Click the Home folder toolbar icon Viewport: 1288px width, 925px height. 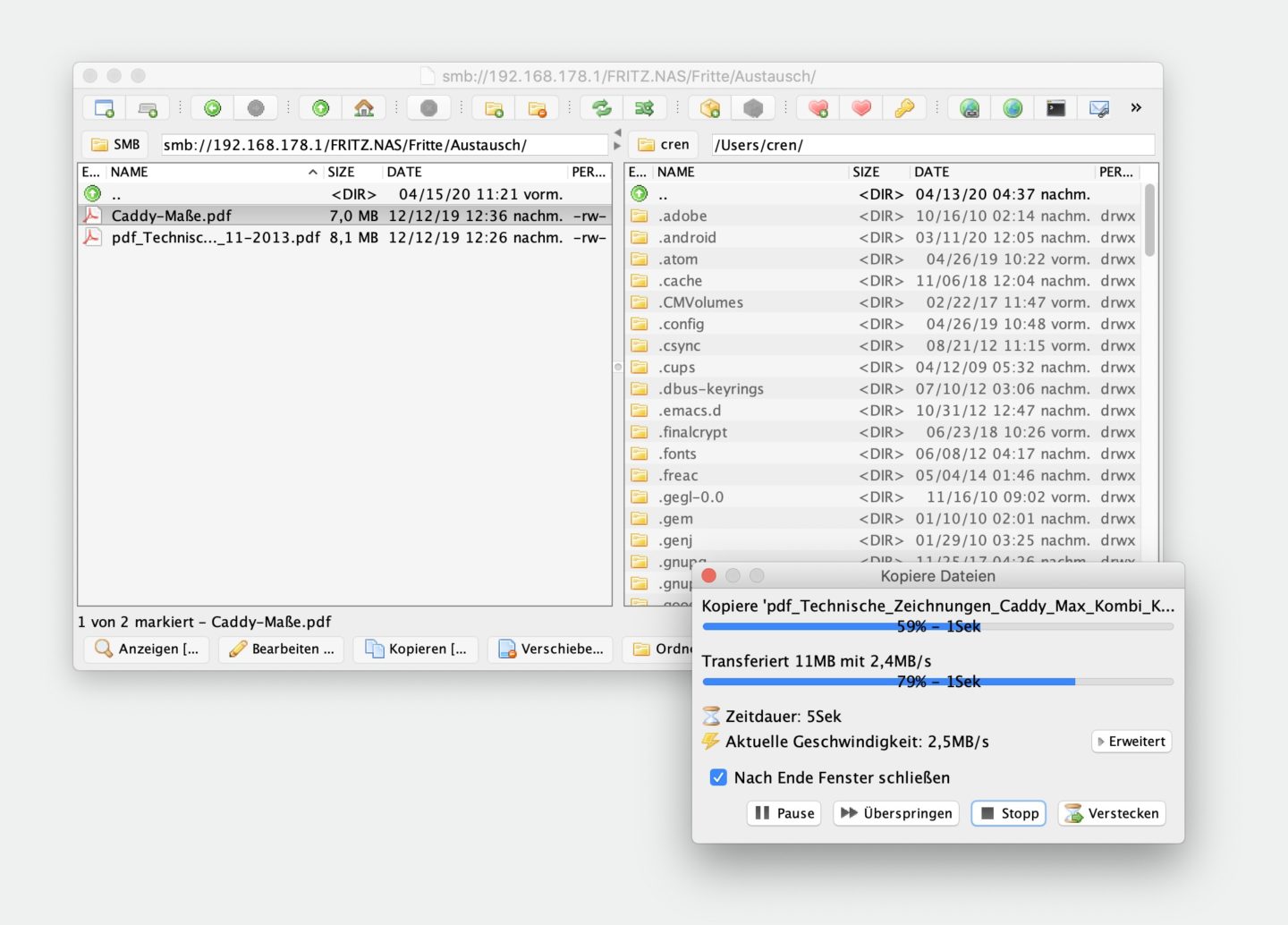(364, 108)
